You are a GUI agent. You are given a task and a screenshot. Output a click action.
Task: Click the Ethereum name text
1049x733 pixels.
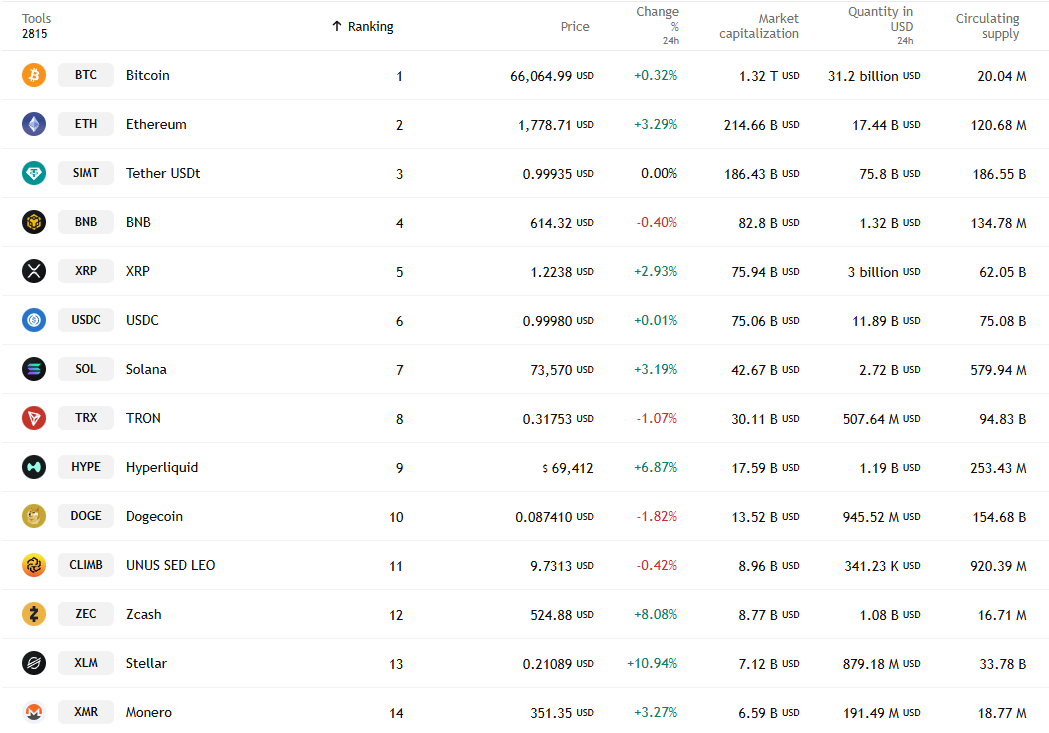click(156, 124)
